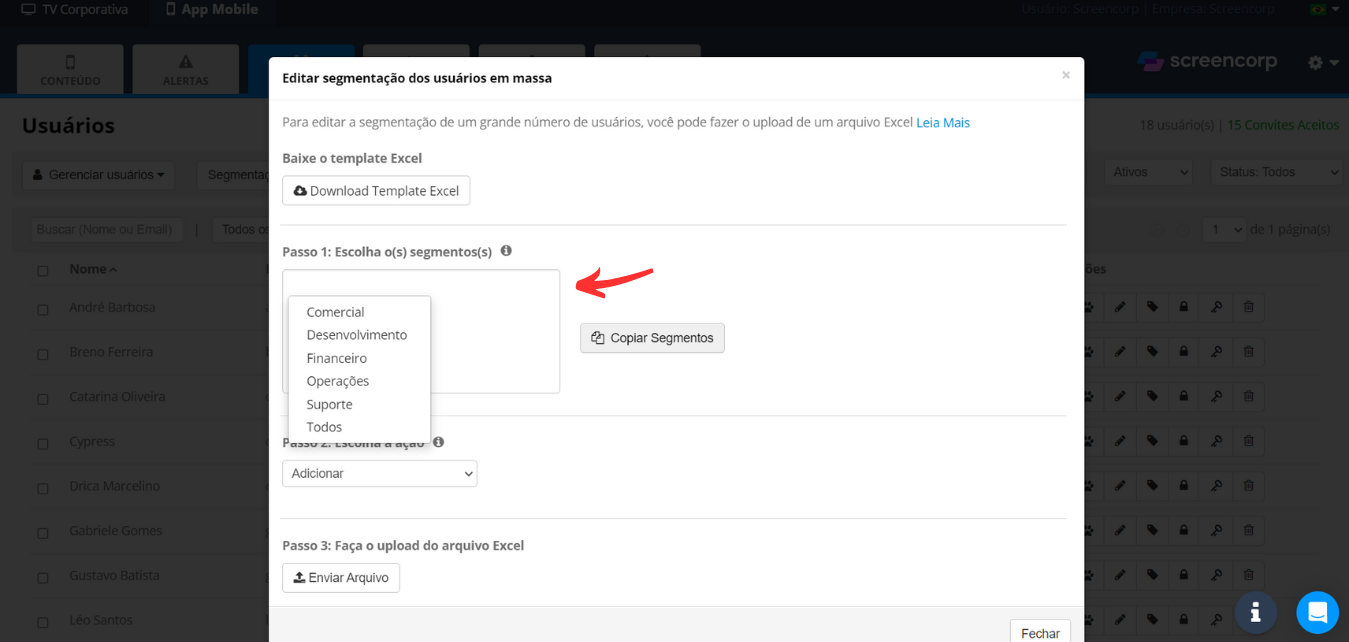Check the box for Gabriele Gomes
The width and height of the screenshot is (1349, 642).
(x=43, y=533)
